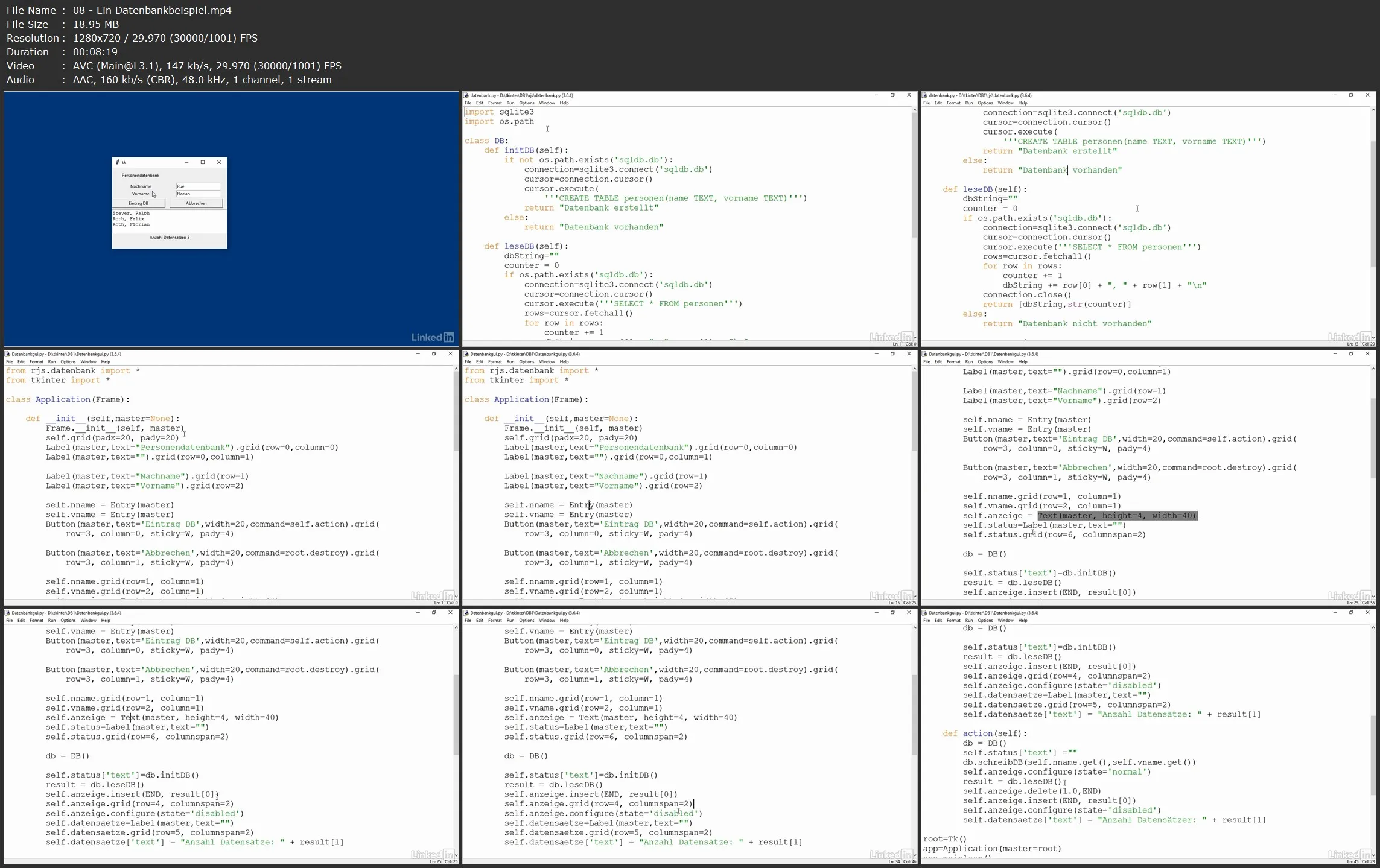Open Options menu in window starting 'import sqlite3'

[x=527, y=103]
